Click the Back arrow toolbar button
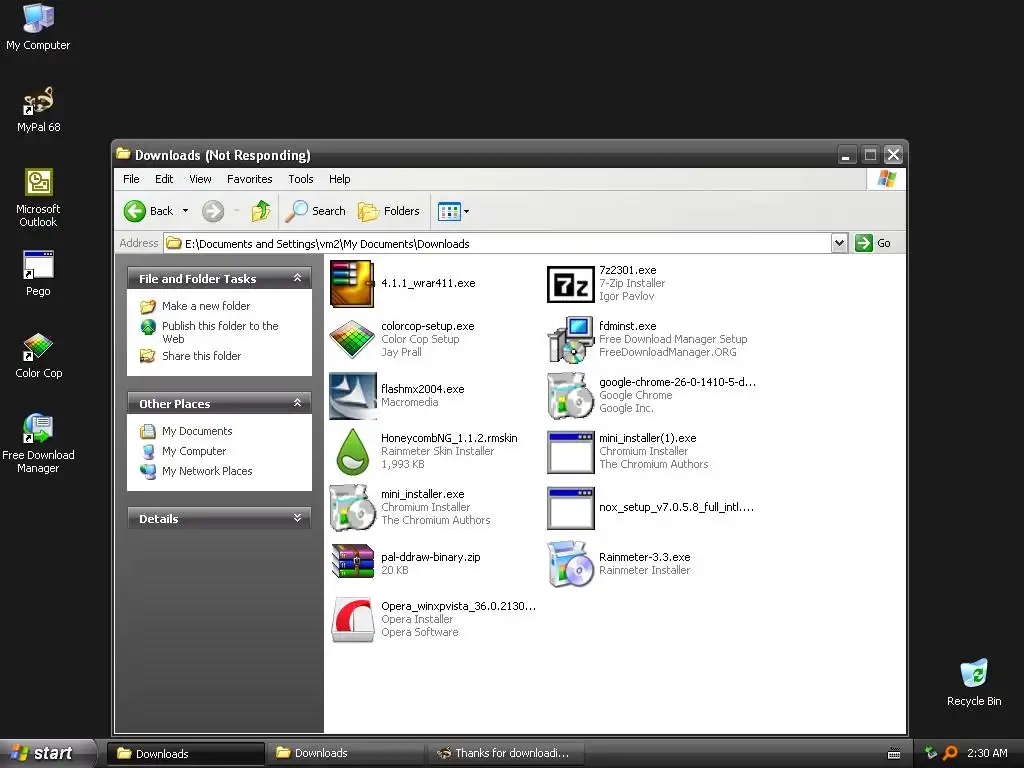Viewport: 1024px width, 768px height. coord(148,211)
